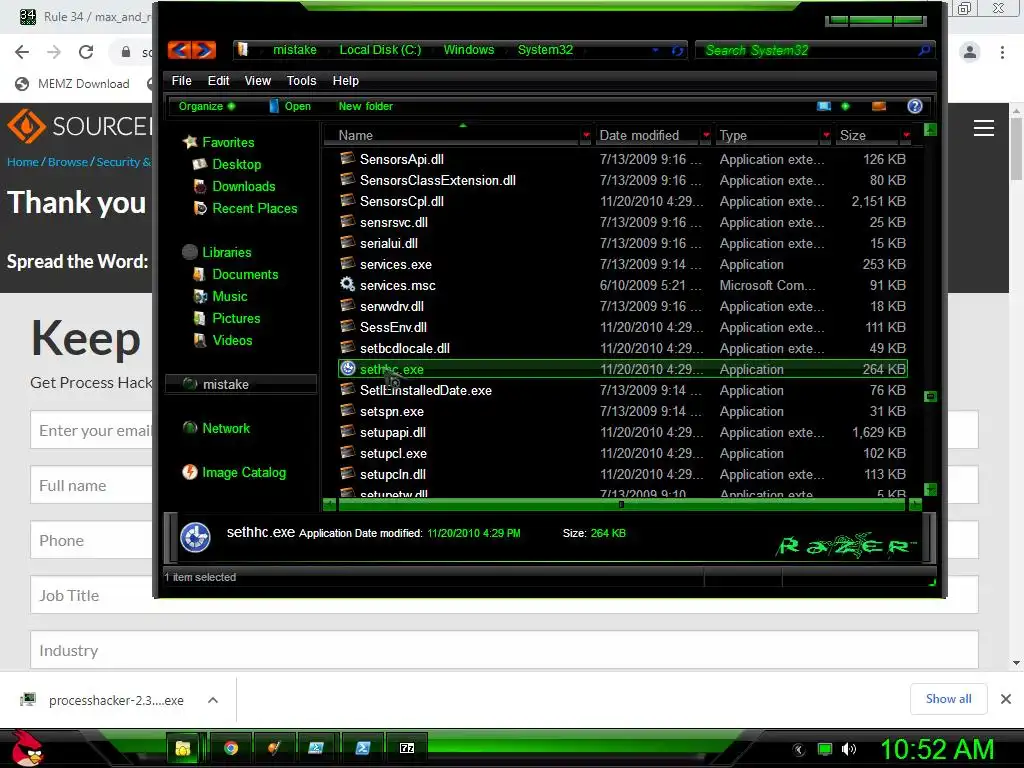Open the Date modified column filter dropdown
Image resolution: width=1024 pixels, height=768 pixels.
(706, 135)
